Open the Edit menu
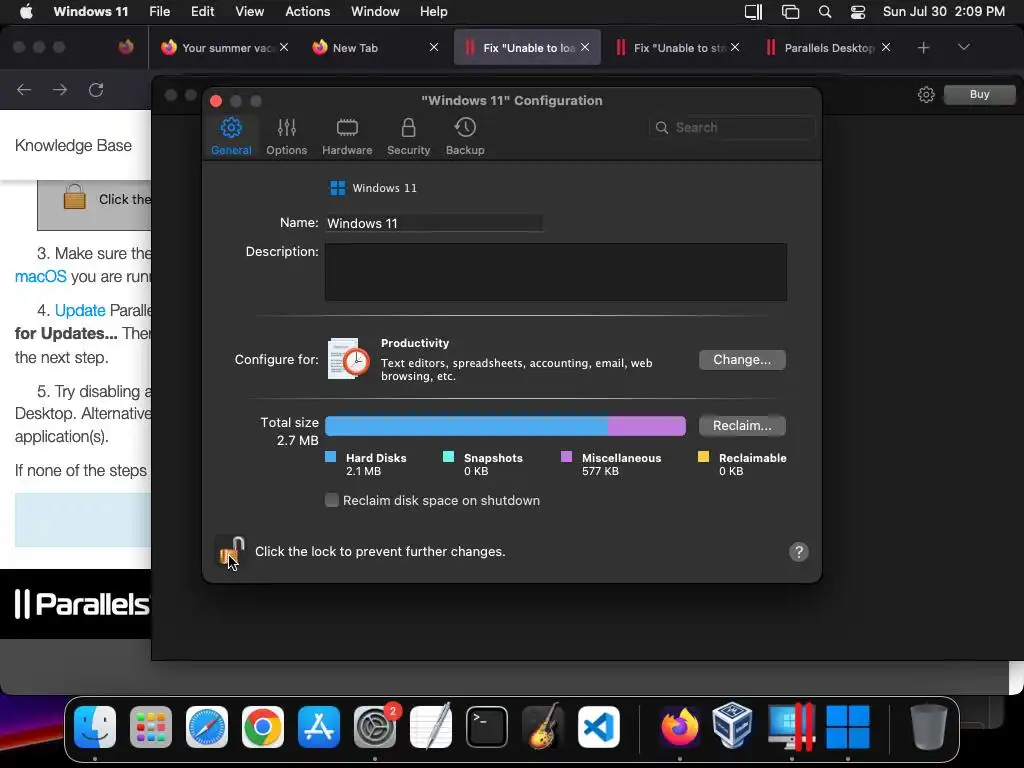 (202, 12)
